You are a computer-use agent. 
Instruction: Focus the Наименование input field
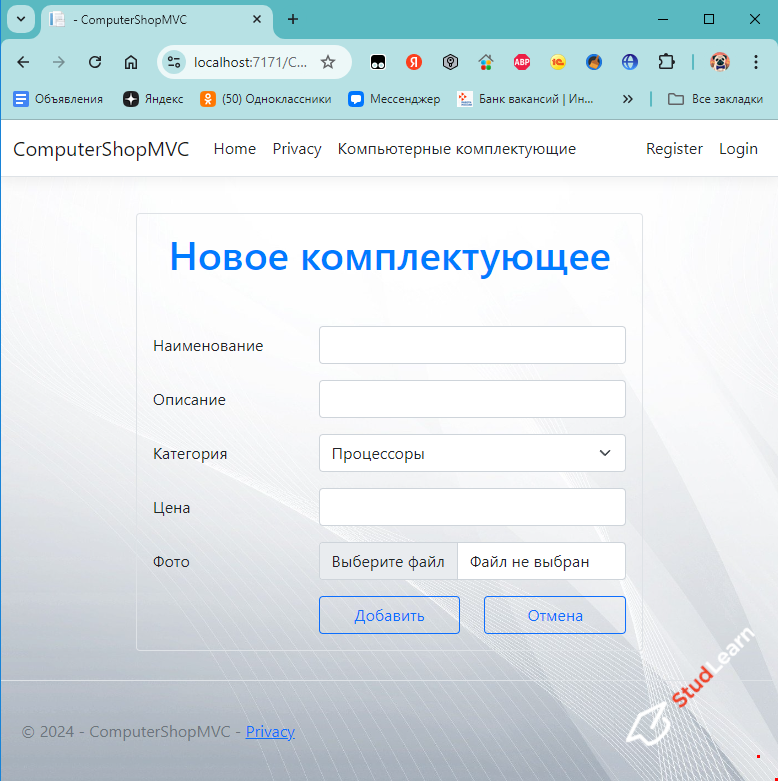tap(472, 345)
